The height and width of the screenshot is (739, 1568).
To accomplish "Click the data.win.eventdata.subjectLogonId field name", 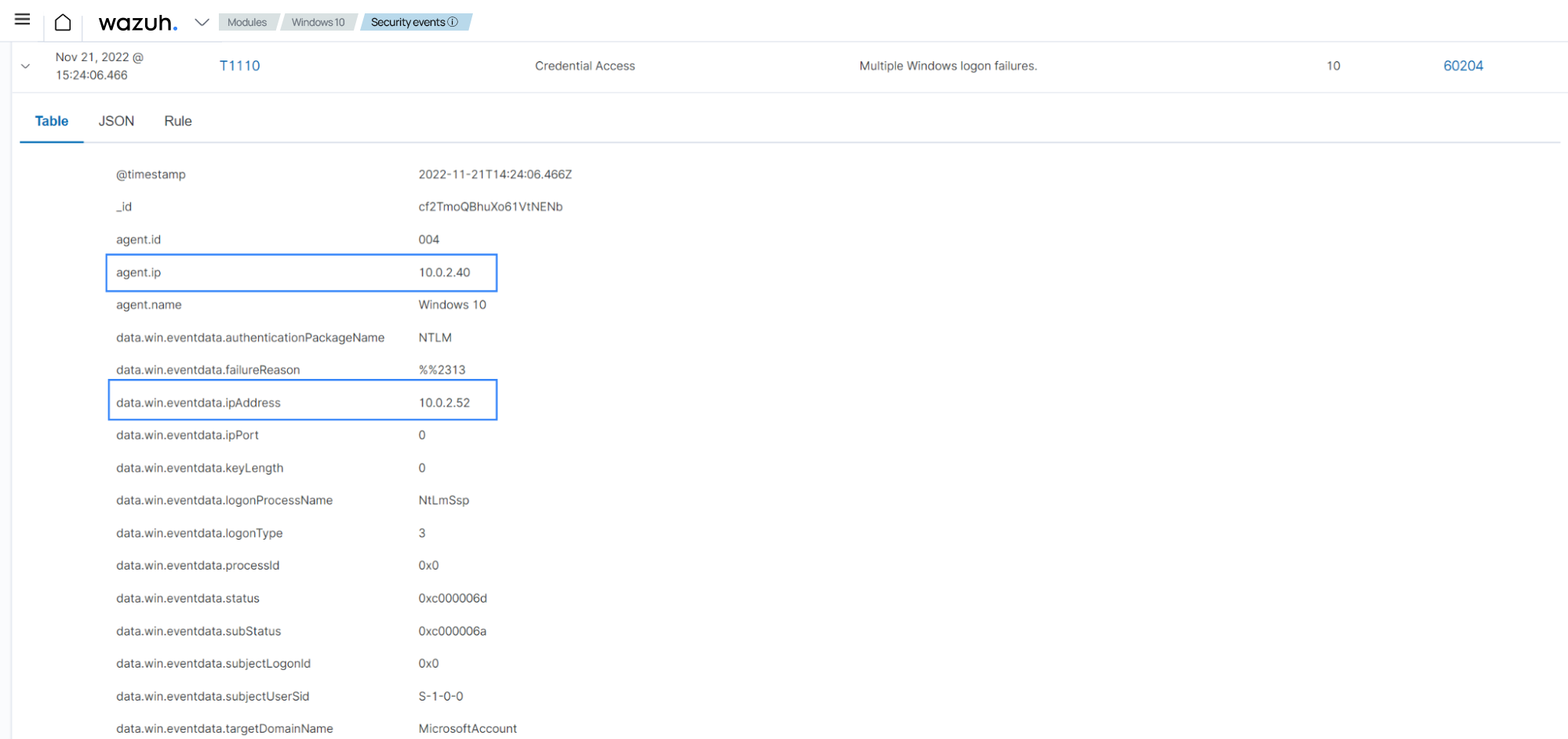I will pyautogui.click(x=213, y=663).
